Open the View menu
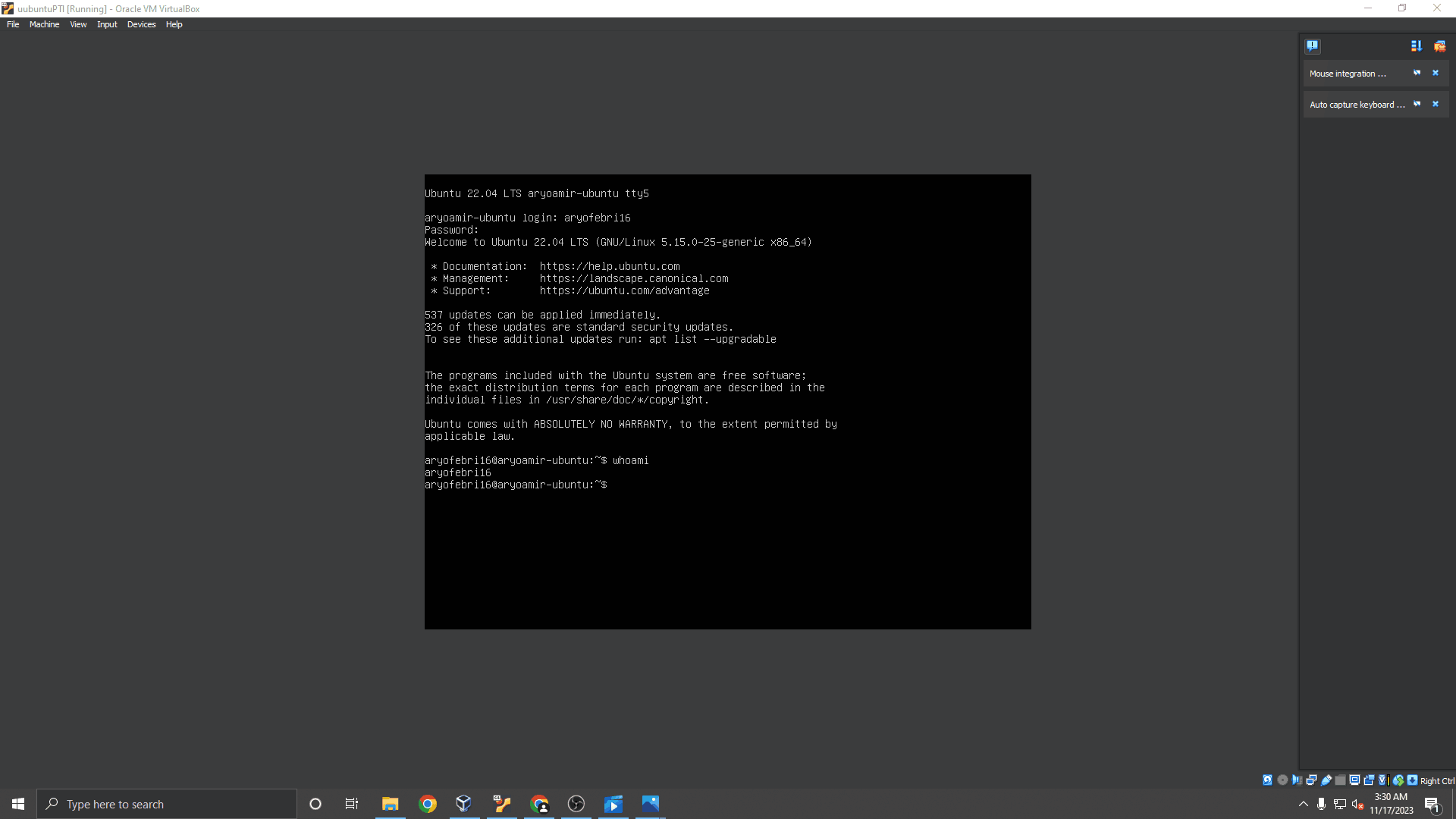Image resolution: width=1456 pixels, height=819 pixels. point(78,24)
